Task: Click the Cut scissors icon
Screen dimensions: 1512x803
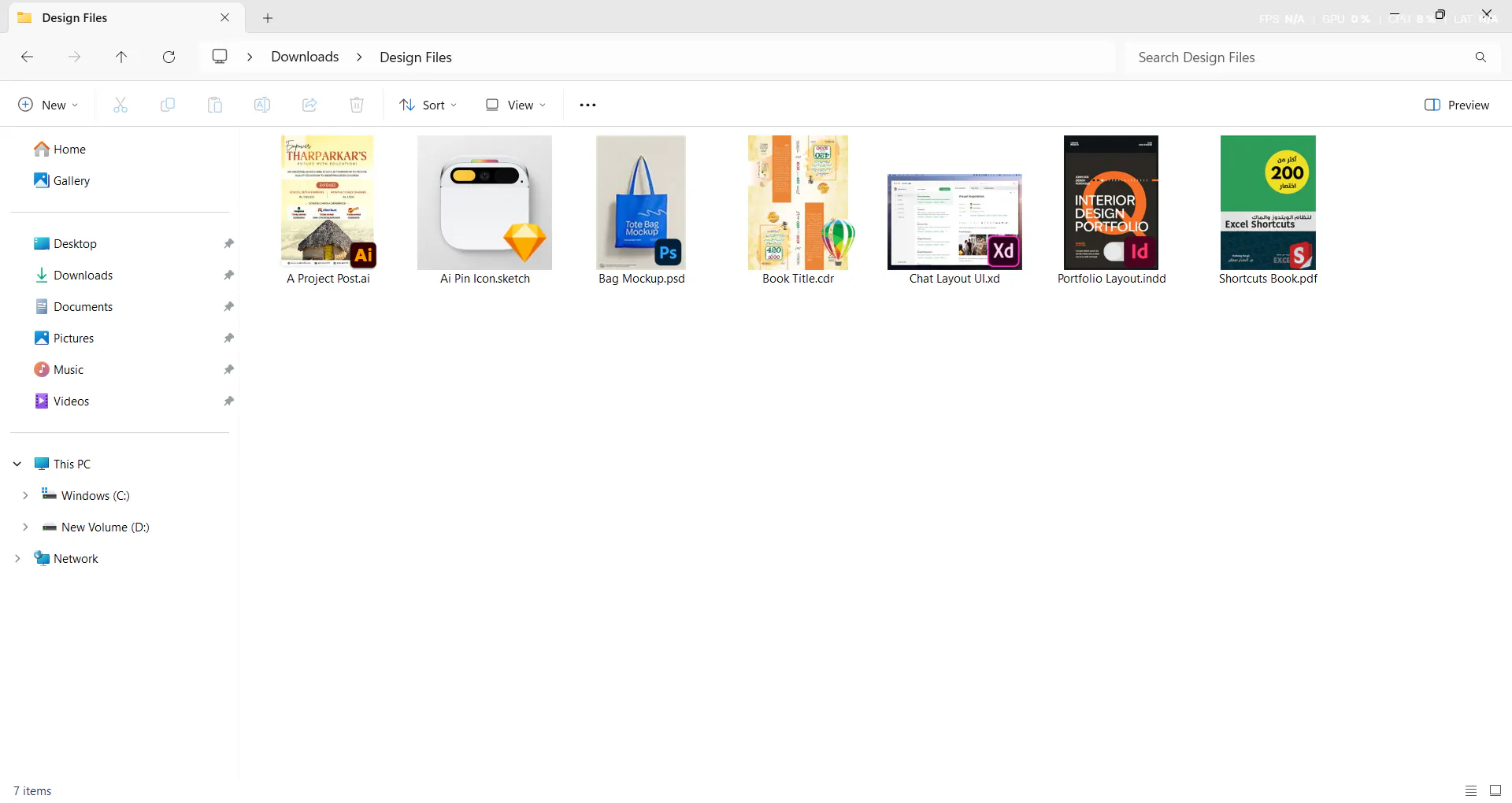Action: 120,105
